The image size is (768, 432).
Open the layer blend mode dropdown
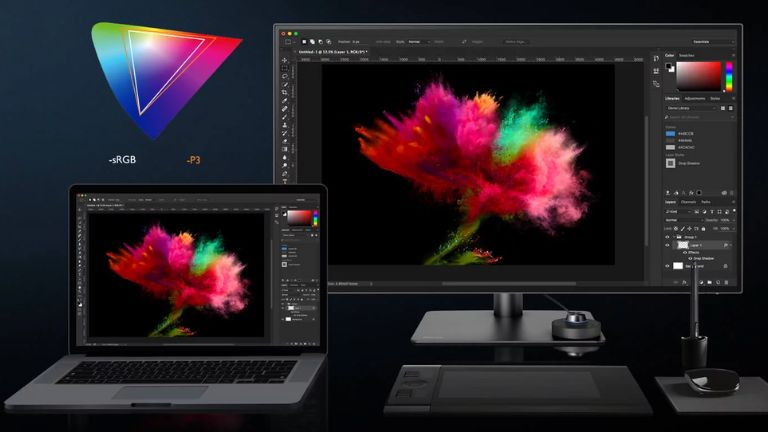685,220
